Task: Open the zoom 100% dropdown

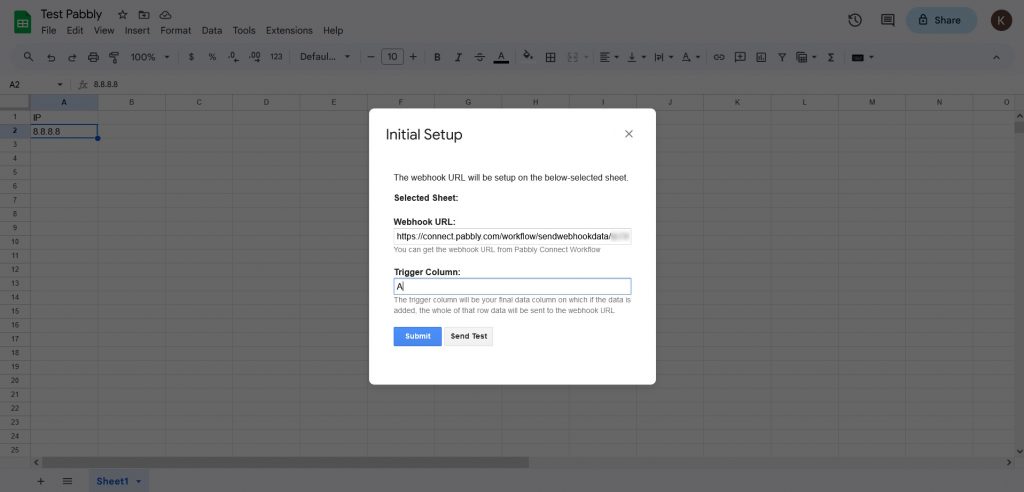Action: 149,57
